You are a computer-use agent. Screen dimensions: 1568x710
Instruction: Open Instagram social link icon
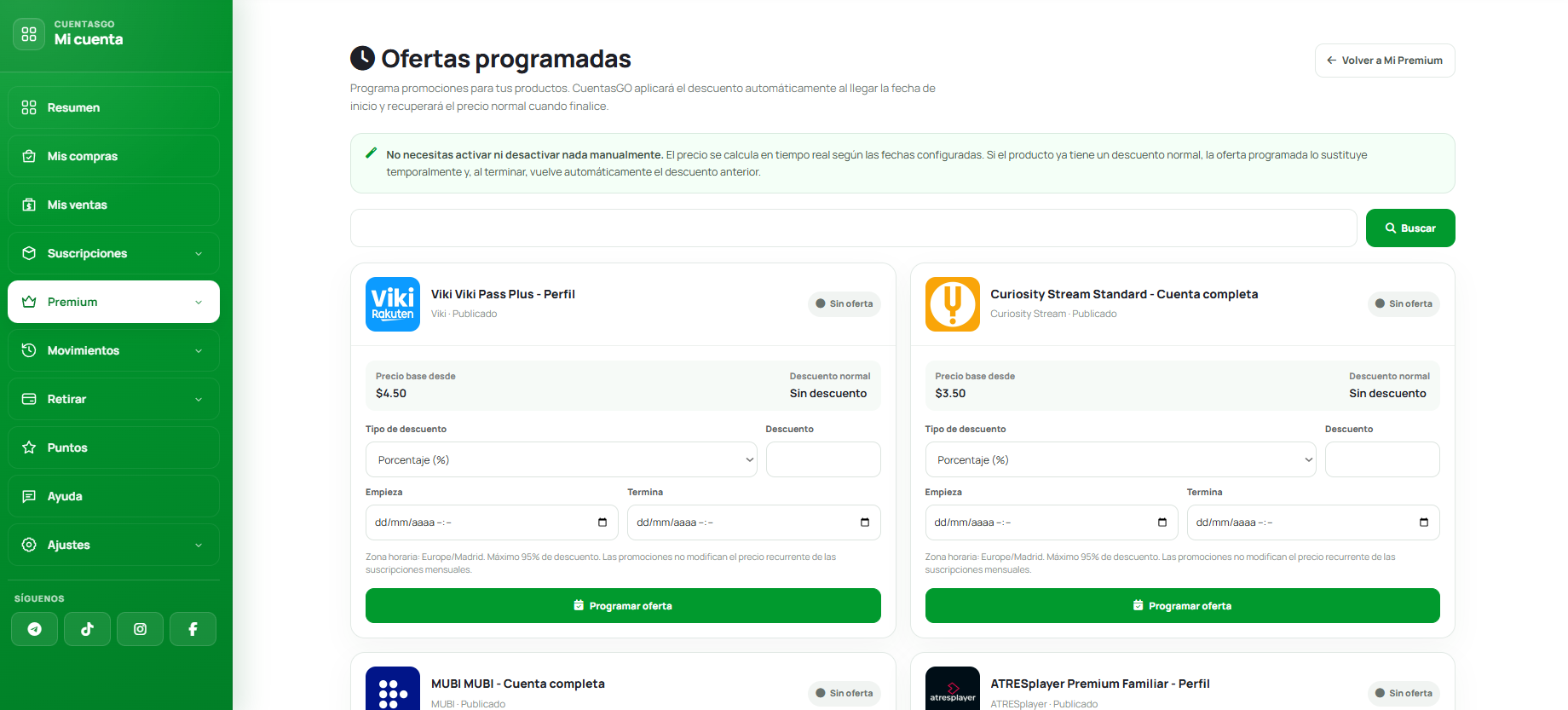(141, 629)
